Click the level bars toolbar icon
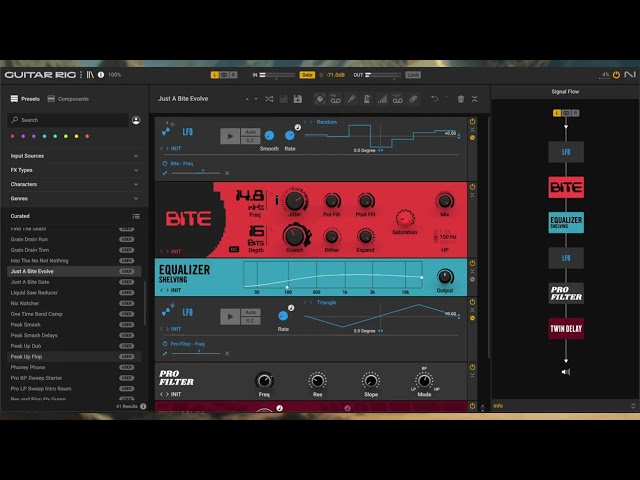The width and height of the screenshot is (640, 480). point(382,99)
